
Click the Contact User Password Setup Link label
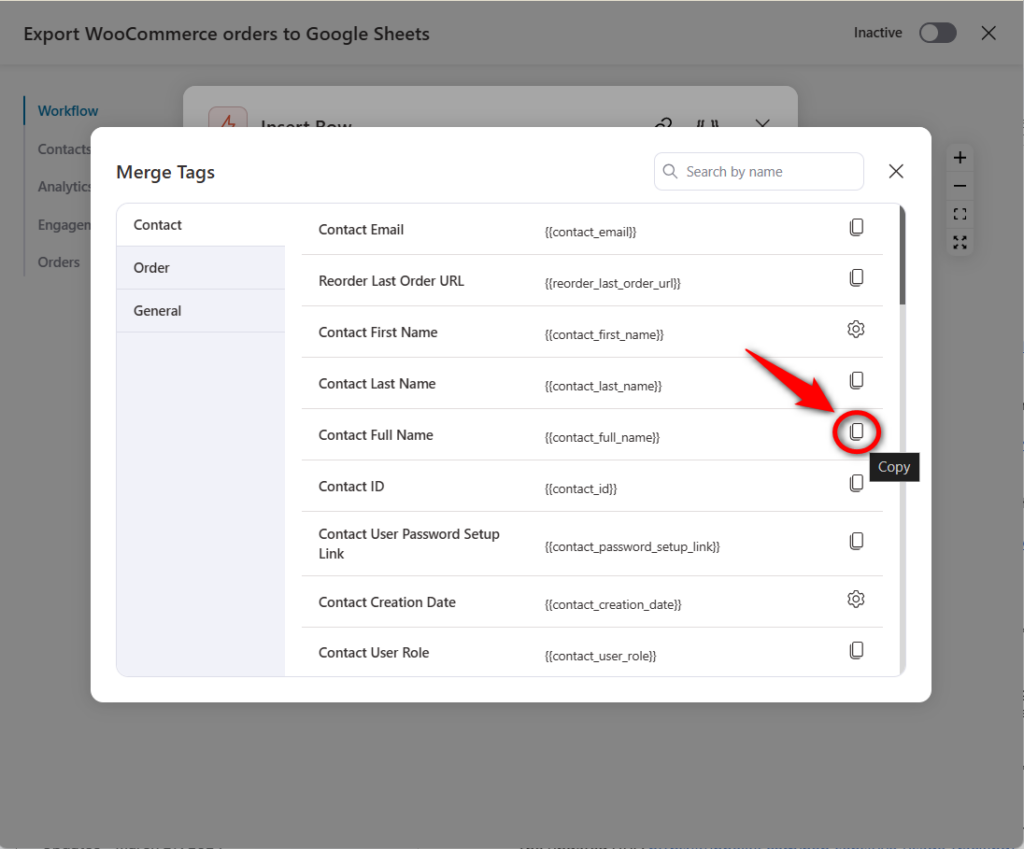(x=409, y=544)
